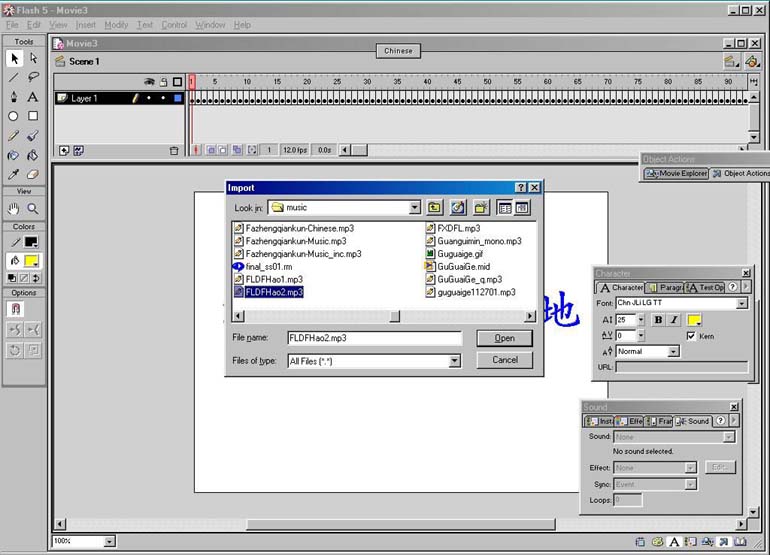Open the Look in folder dropdown
Screen dimensions: 770x555
tap(414, 208)
